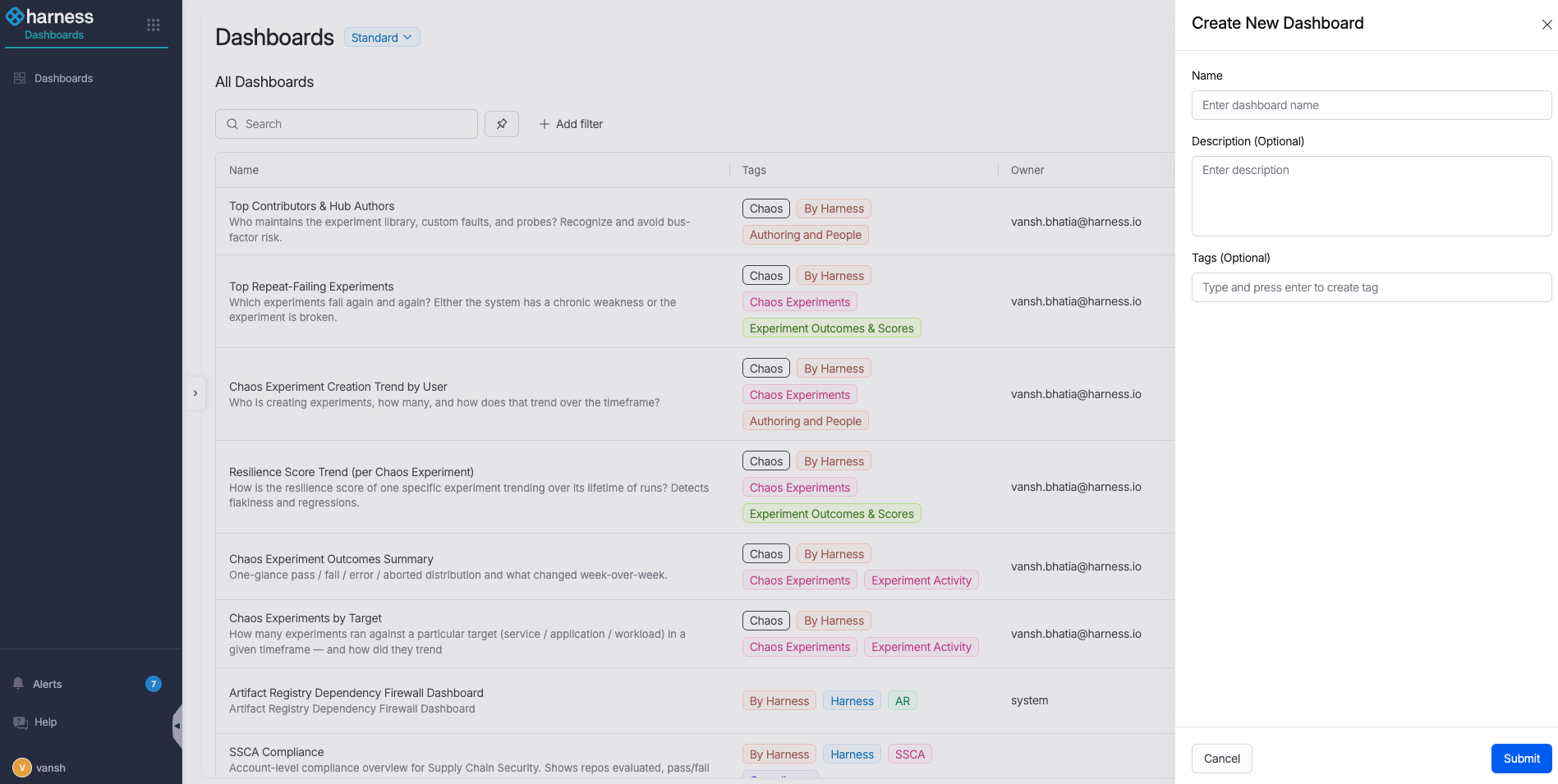Image resolution: width=1558 pixels, height=784 pixels.
Task: Open Chaos Experiment Creation Trend by User
Action: [x=338, y=387]
